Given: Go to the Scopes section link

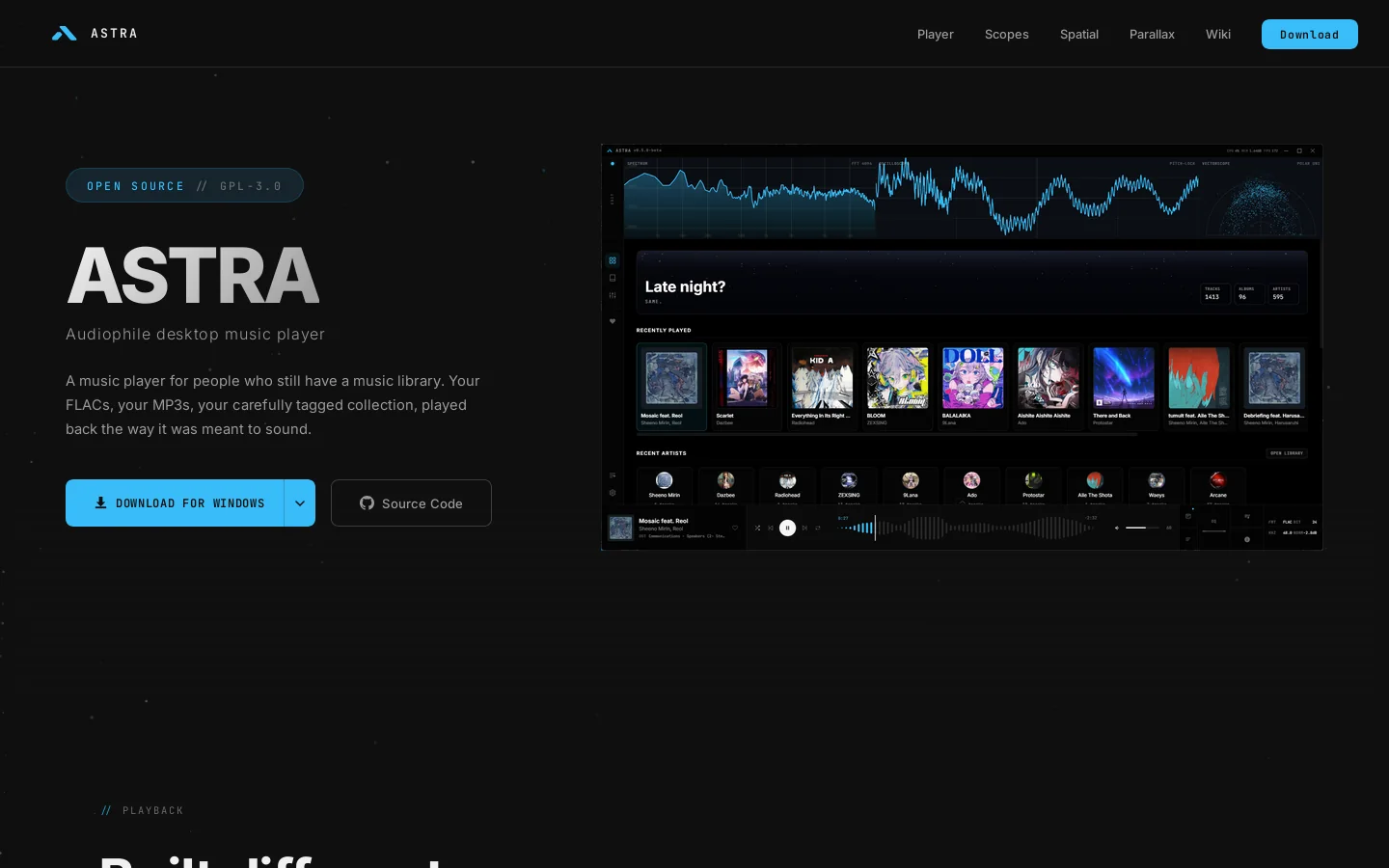Looking at the screenshot, I should point(1007,34).
